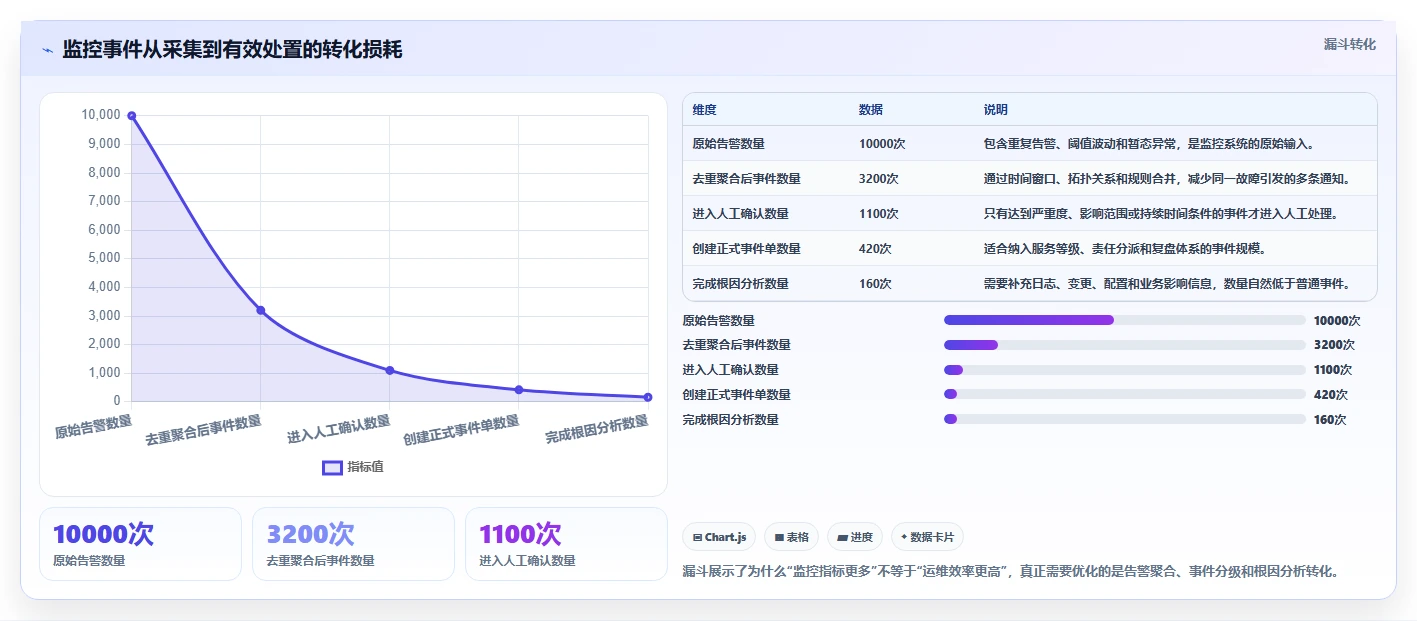Click the description starting 只有达到严重度
The image size is (1417, 621).
pyautogui.click(x=1163, y=214)
